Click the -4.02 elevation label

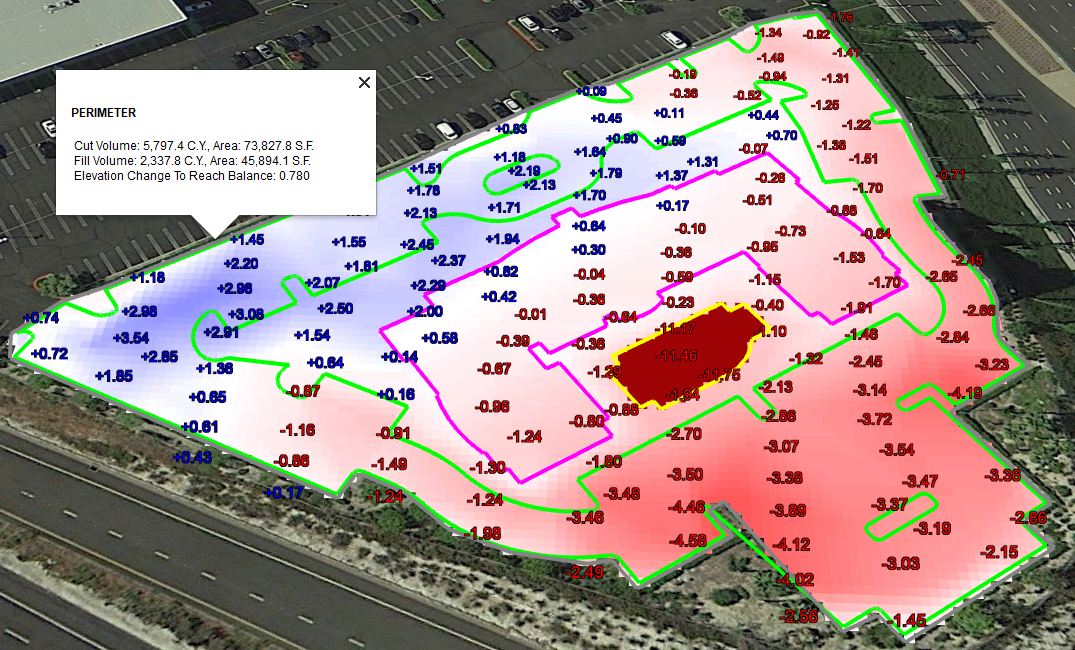(x=796, y=579)
